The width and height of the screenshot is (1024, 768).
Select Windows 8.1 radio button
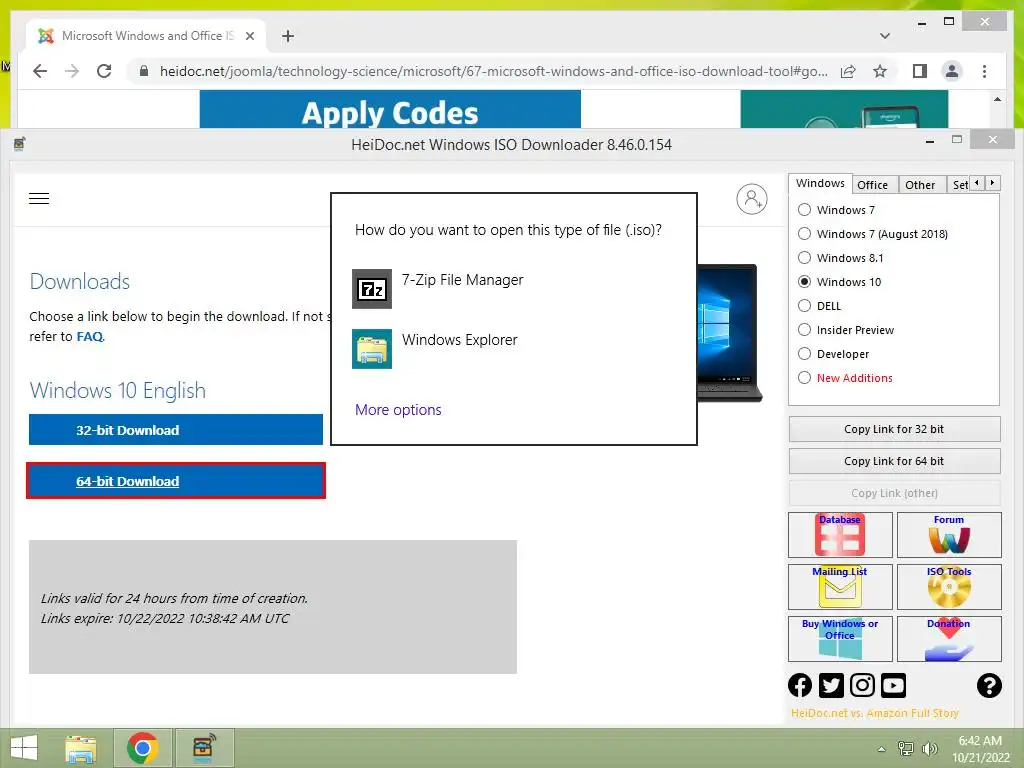(x=805, y=258)
